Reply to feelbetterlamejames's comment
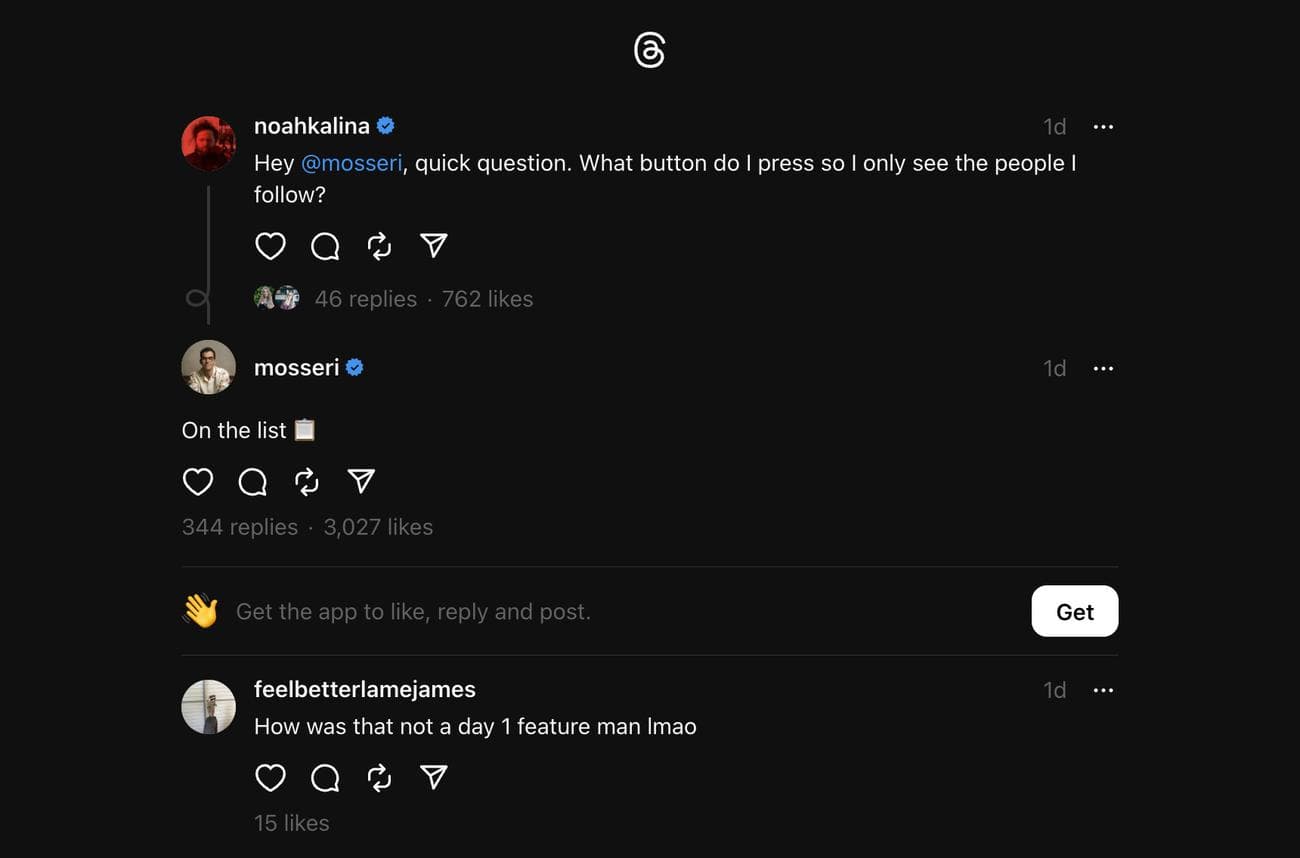The width and height of the screenshot is (1300, 858). coord(324,777)
